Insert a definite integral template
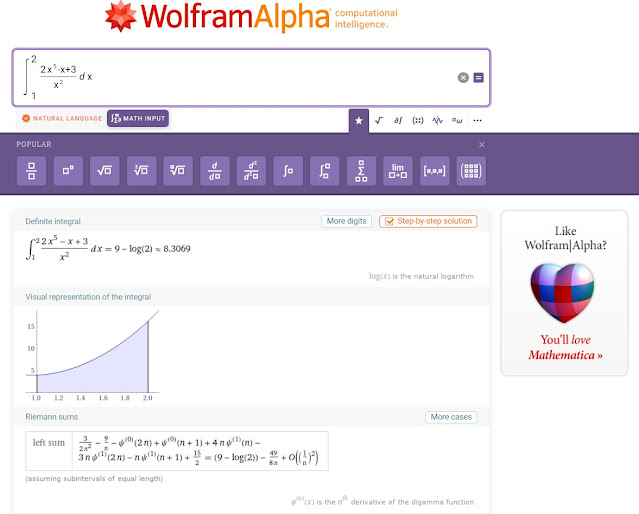This screenshot has width=639, height=514. (324, 171)
